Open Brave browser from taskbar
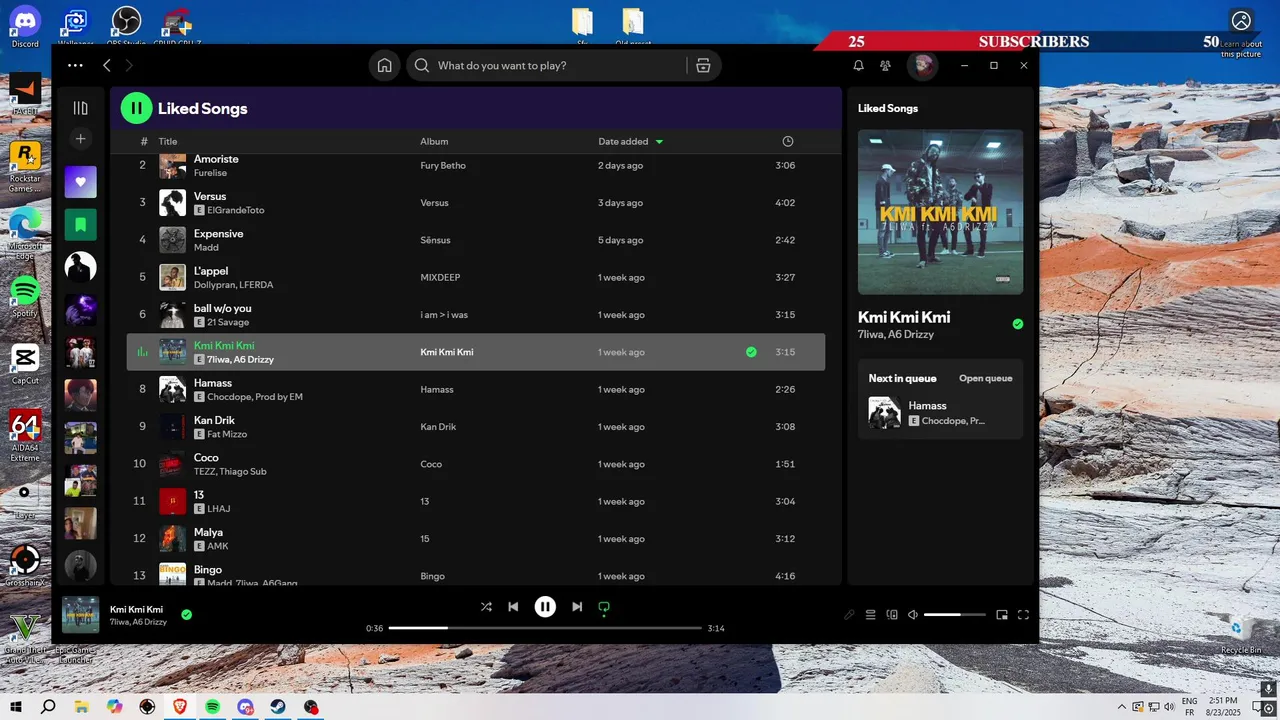 pyautogui.click(x=180, y=707)
